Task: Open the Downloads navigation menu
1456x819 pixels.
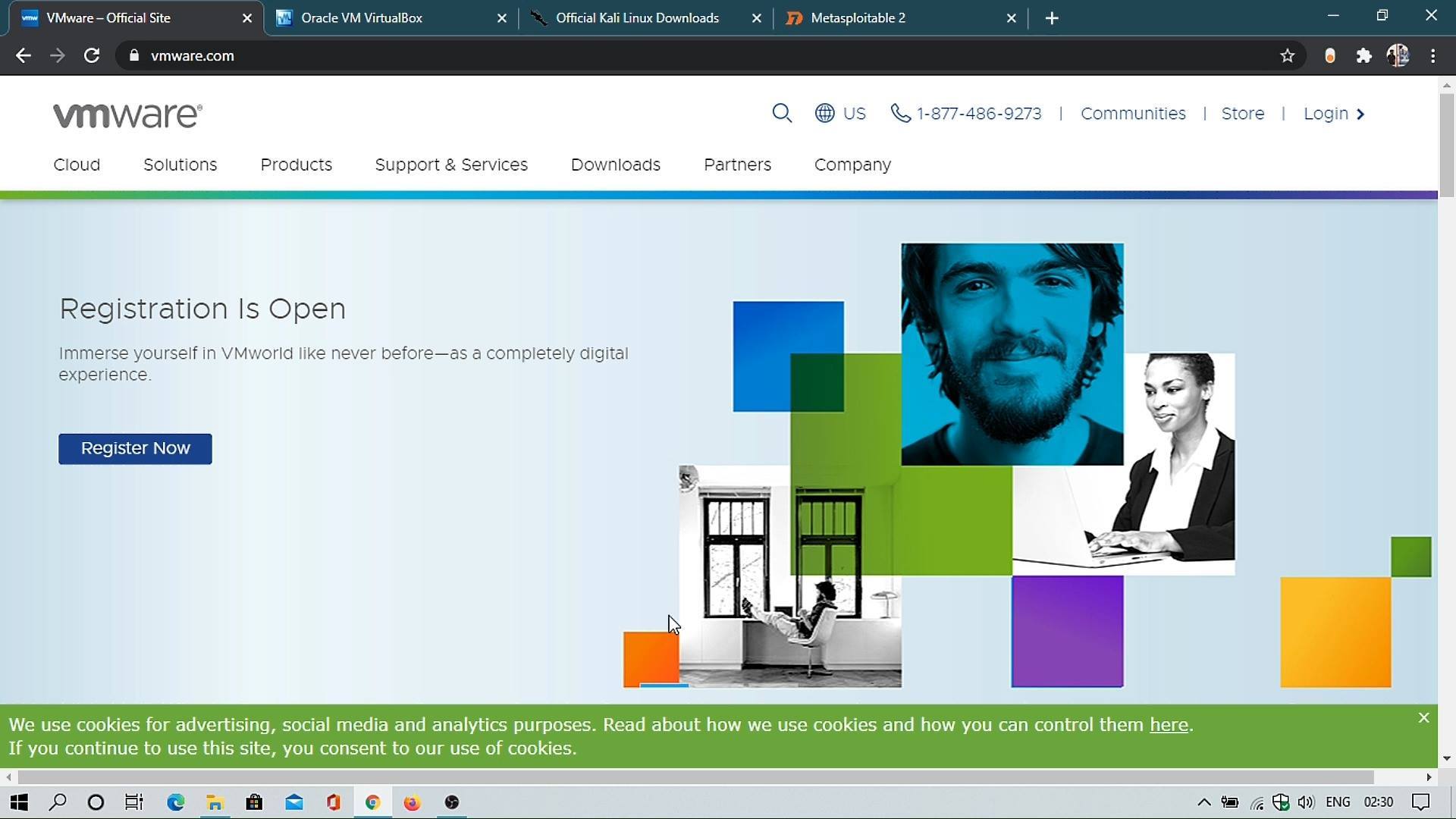Action: 615,165
